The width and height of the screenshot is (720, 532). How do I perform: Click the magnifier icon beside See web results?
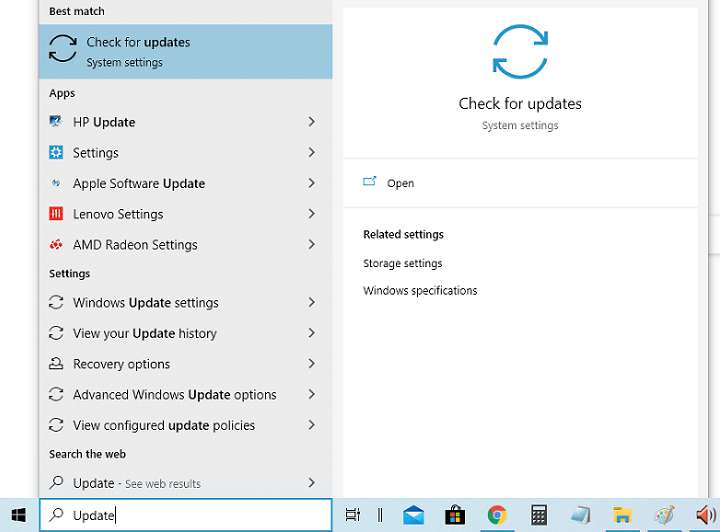click(x=56, y=482)
